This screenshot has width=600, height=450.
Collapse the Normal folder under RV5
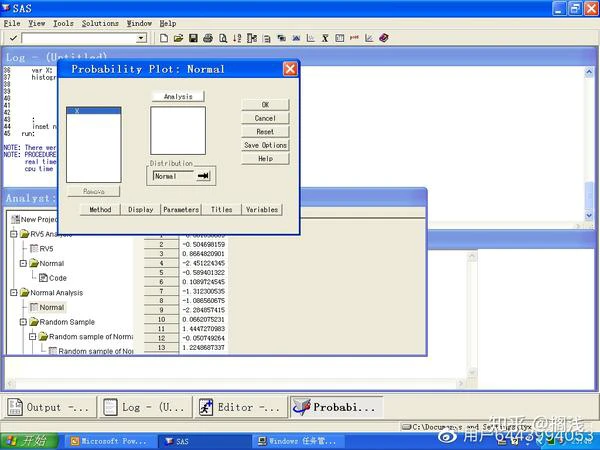point(23,263)
